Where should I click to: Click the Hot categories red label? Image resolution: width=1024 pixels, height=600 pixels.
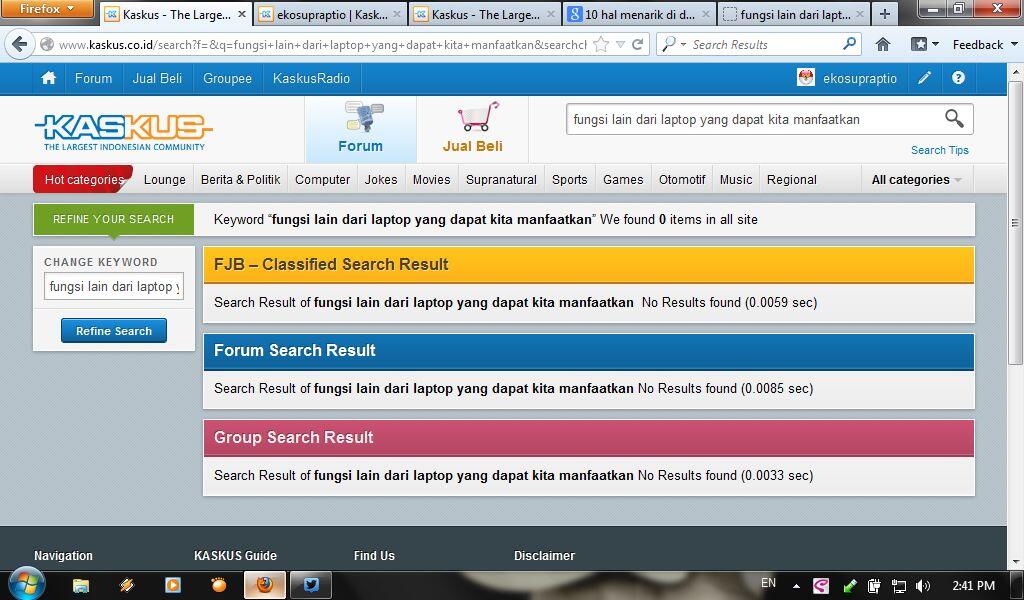[83, 179]
